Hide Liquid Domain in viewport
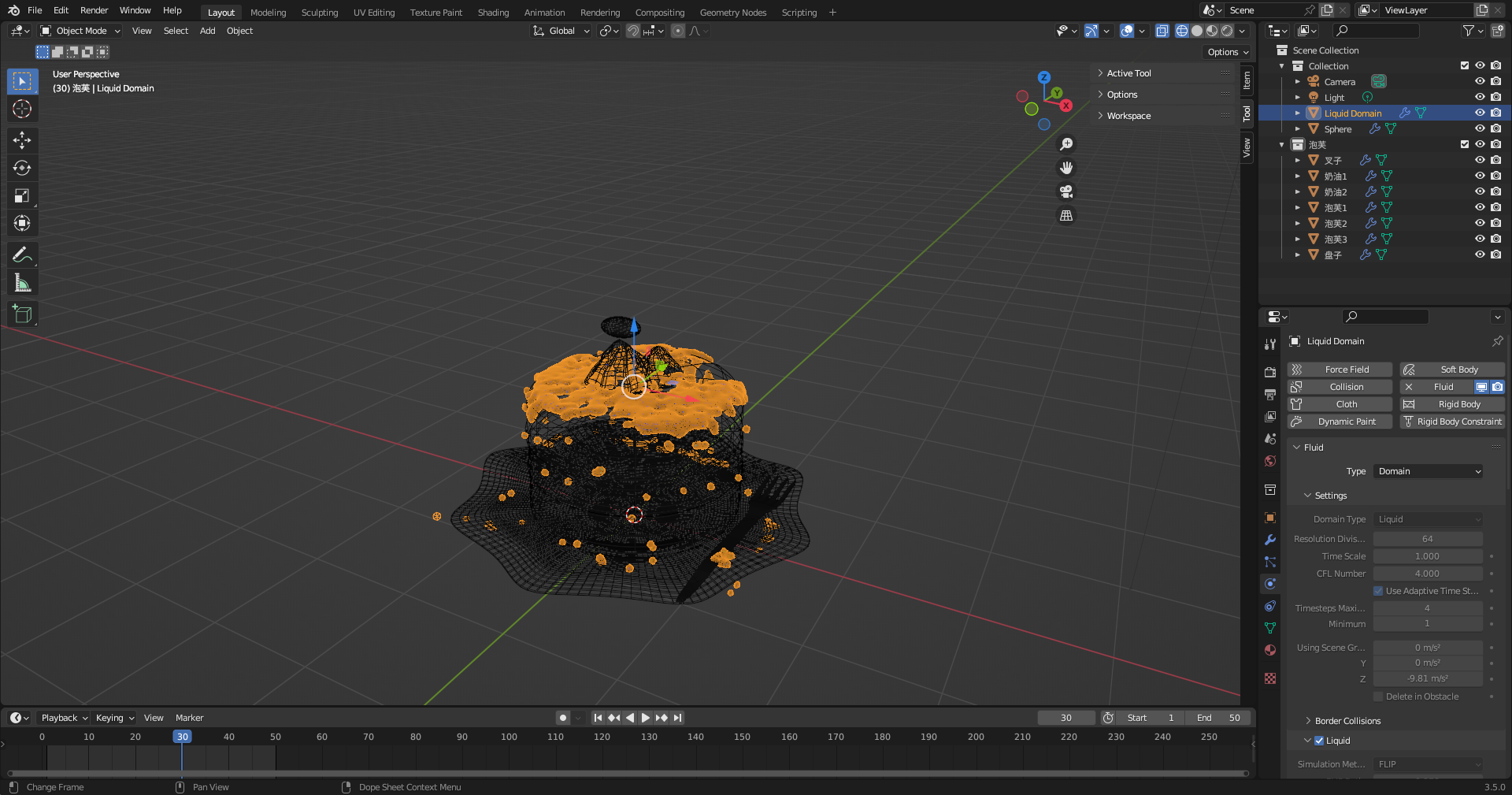 click(x=1480, y=113)
